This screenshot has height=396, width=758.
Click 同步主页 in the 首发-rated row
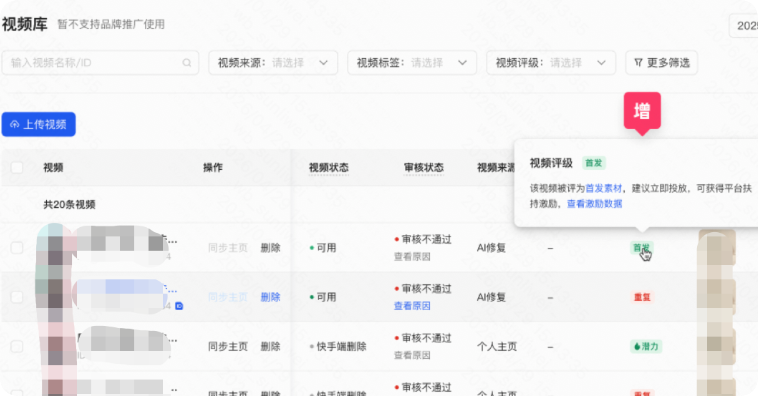pos(228,248)
